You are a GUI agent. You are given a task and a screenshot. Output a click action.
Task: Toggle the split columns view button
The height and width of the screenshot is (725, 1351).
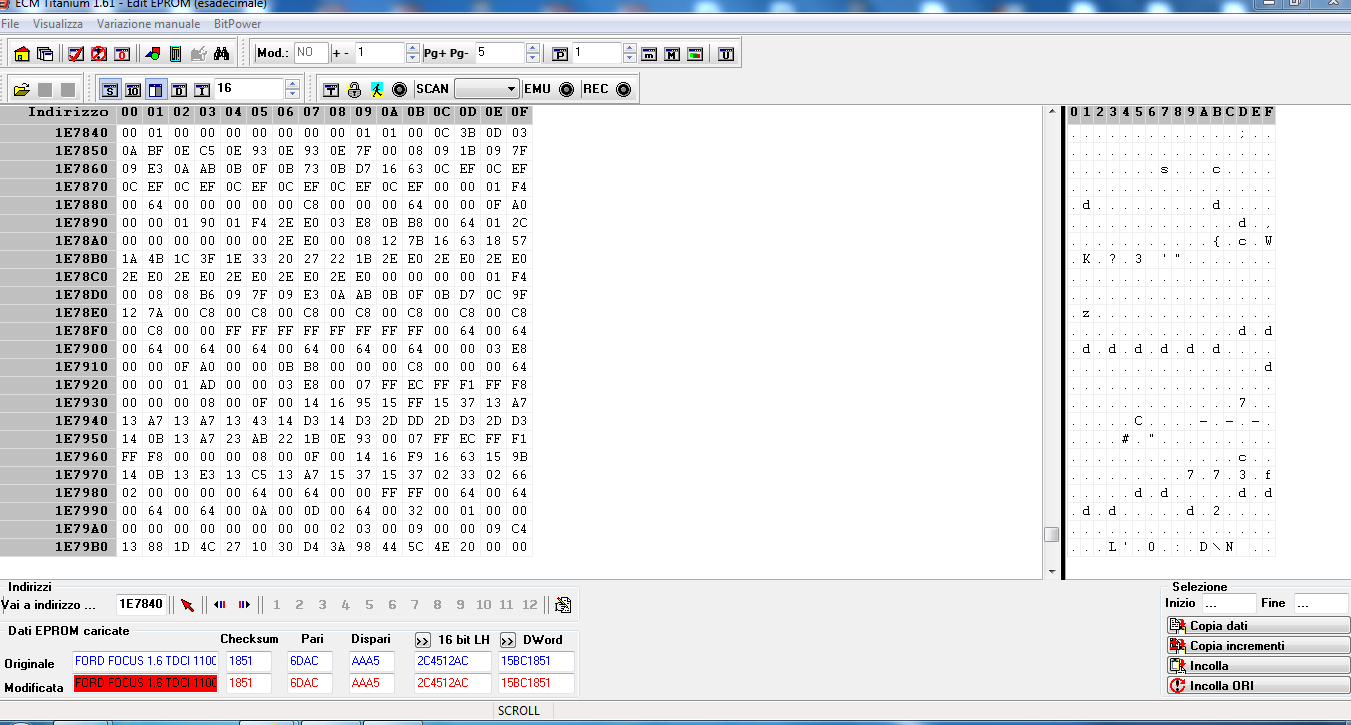(156, 89)
